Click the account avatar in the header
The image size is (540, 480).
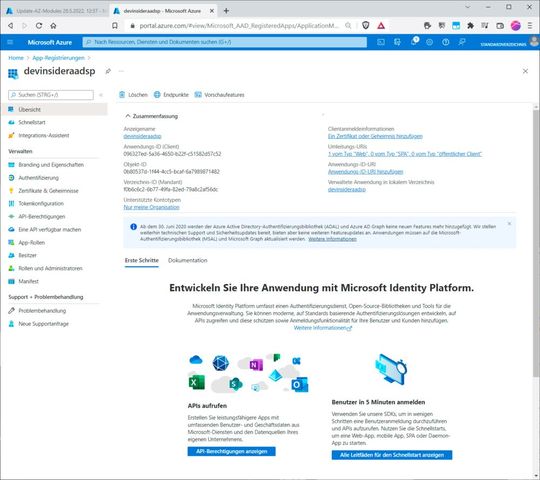tap(534, 42)
